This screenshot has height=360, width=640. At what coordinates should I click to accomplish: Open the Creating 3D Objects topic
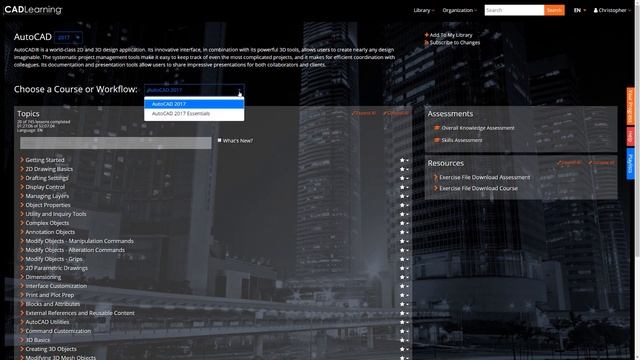click(x=51, y=349)
